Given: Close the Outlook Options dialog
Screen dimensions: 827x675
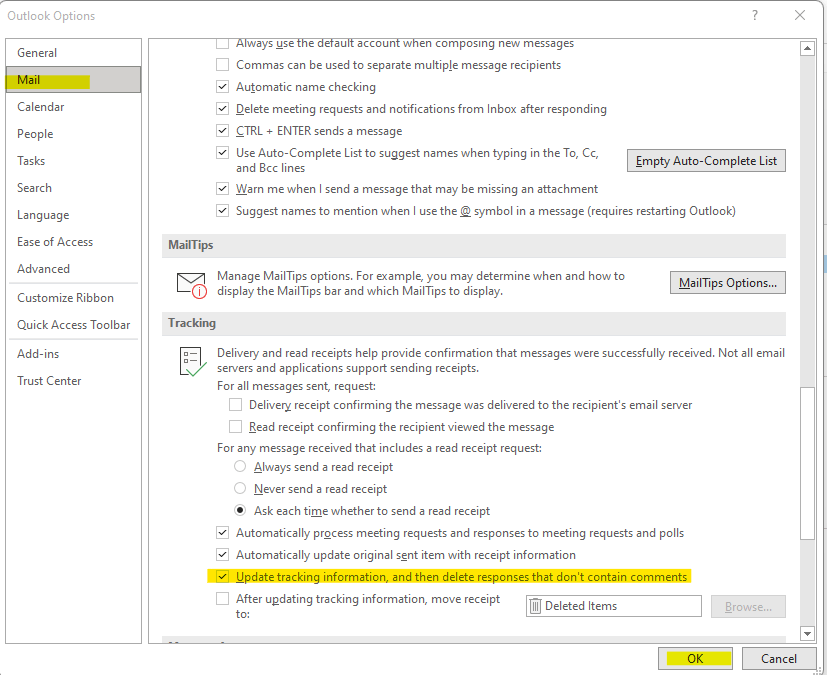Looking at the screenshot, I should [x=800, y=15].
